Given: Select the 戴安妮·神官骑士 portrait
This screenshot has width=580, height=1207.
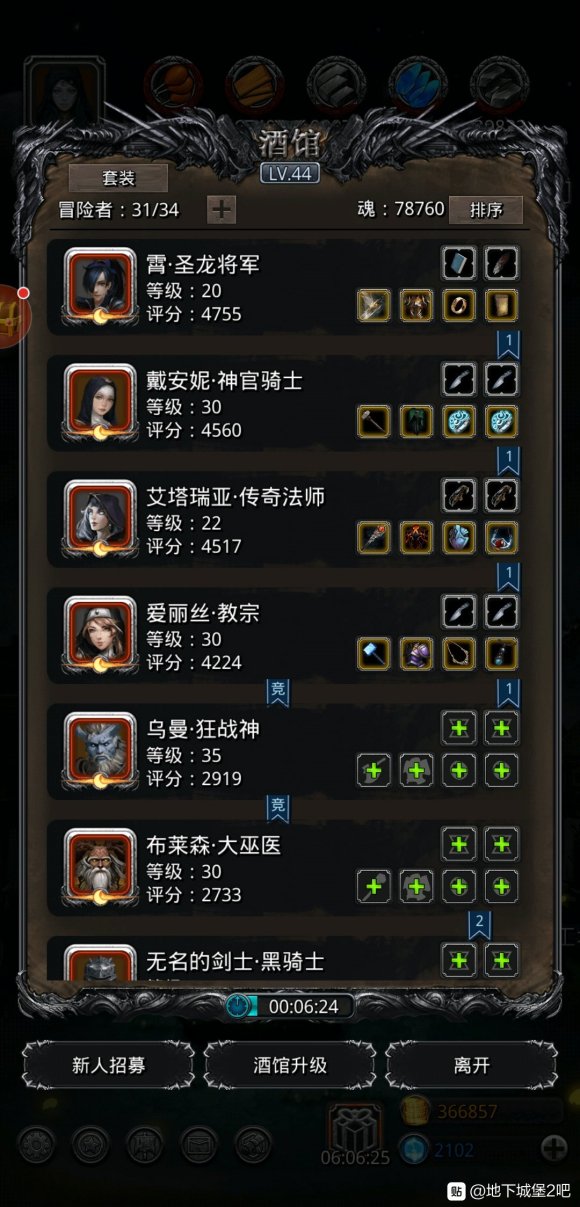Looking at the screenshot, I should (x=100, y=403).
